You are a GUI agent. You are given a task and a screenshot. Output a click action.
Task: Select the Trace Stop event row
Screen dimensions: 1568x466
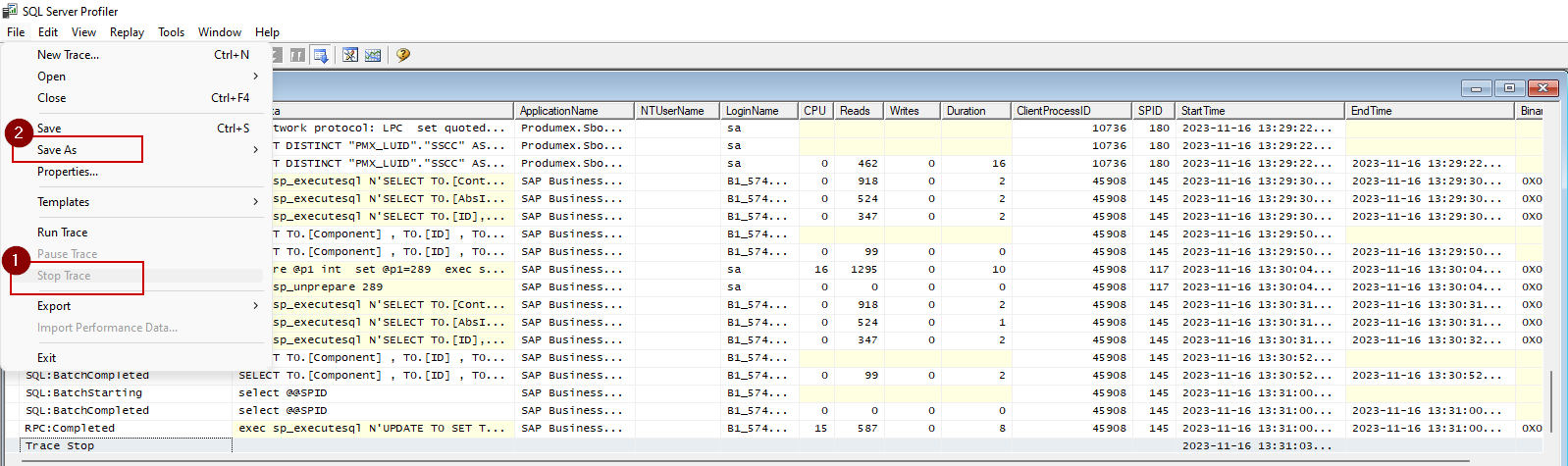[60, 446]
